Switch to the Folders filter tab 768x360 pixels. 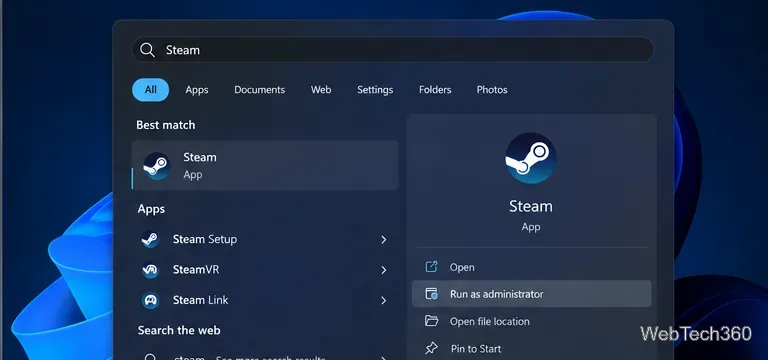(435, 90)
